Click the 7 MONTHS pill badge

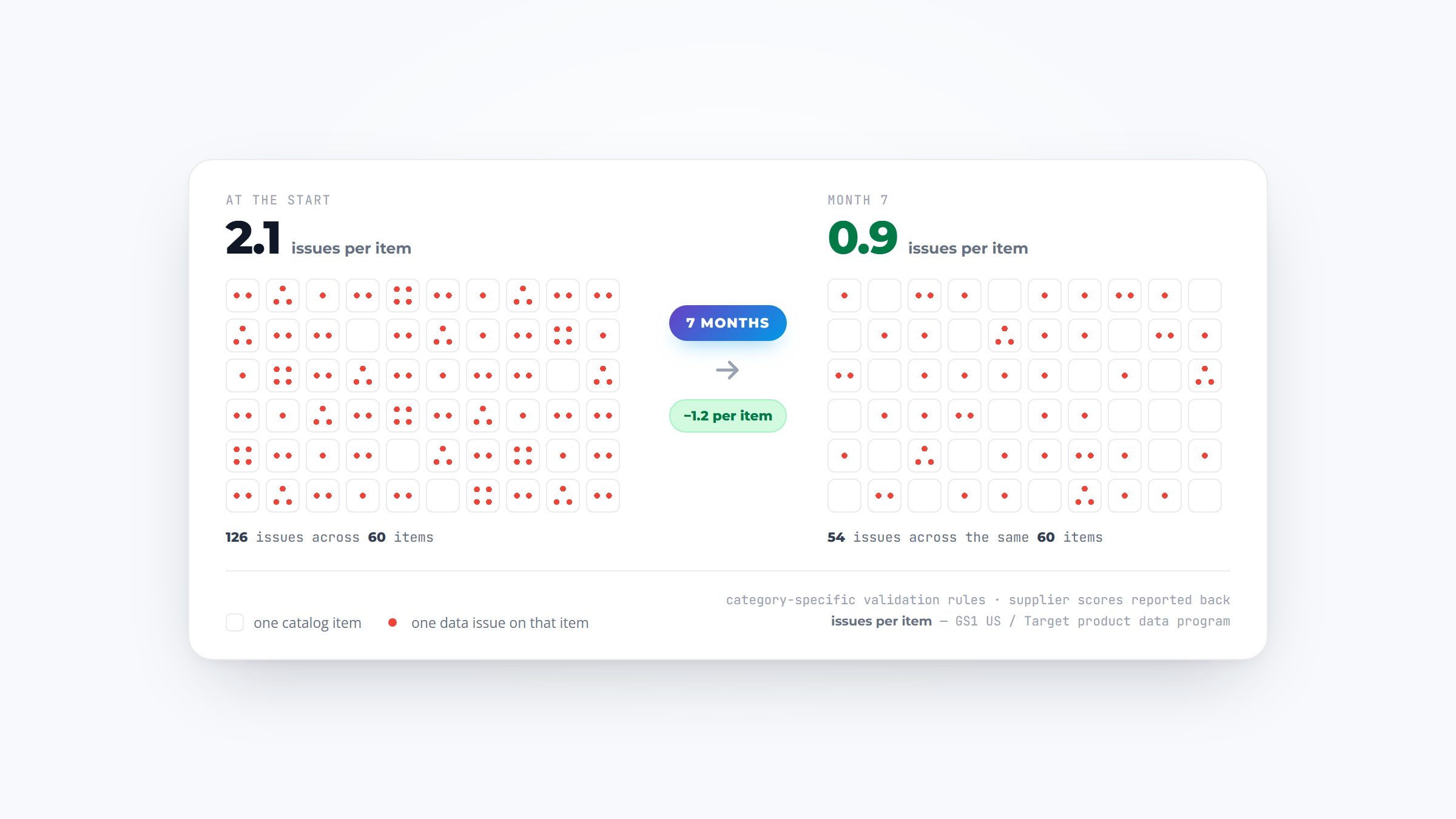[727, 323]
